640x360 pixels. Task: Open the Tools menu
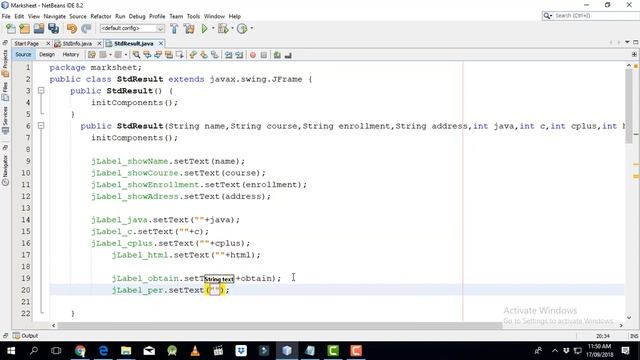(193, 16)
